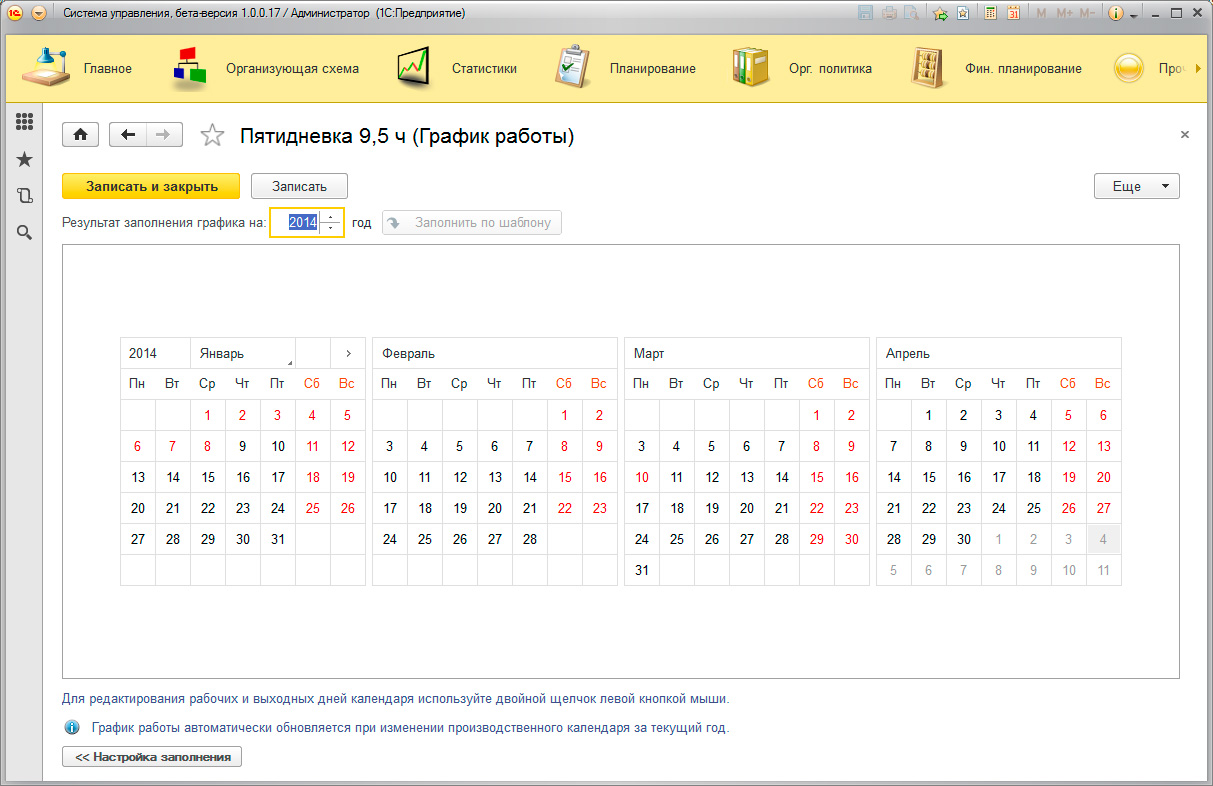Image resolution: width=1213 pixels, height=786 pixels.
Task: Open the Январь month selector
Action: pyautogui.click(x=242, y=353)
